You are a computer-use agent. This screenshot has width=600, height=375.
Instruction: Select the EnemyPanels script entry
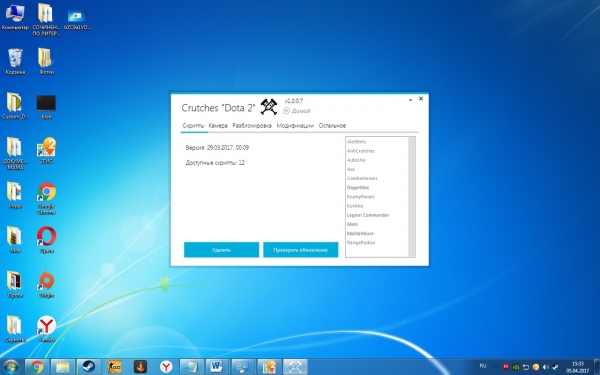pos(360,197)
